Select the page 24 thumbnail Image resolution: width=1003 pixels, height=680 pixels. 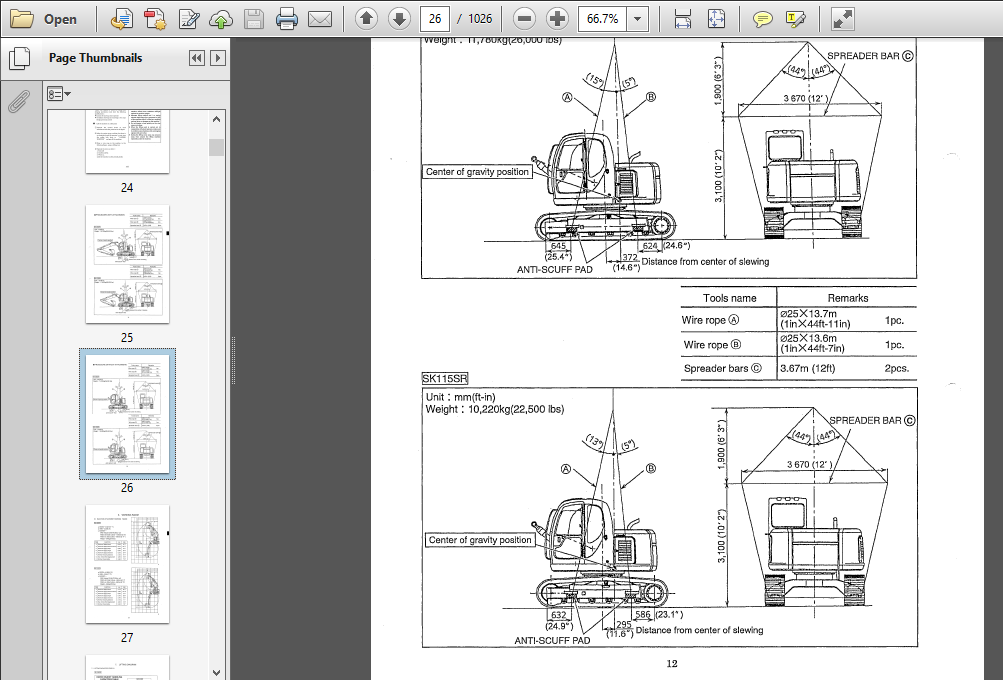tap(127, 141)
